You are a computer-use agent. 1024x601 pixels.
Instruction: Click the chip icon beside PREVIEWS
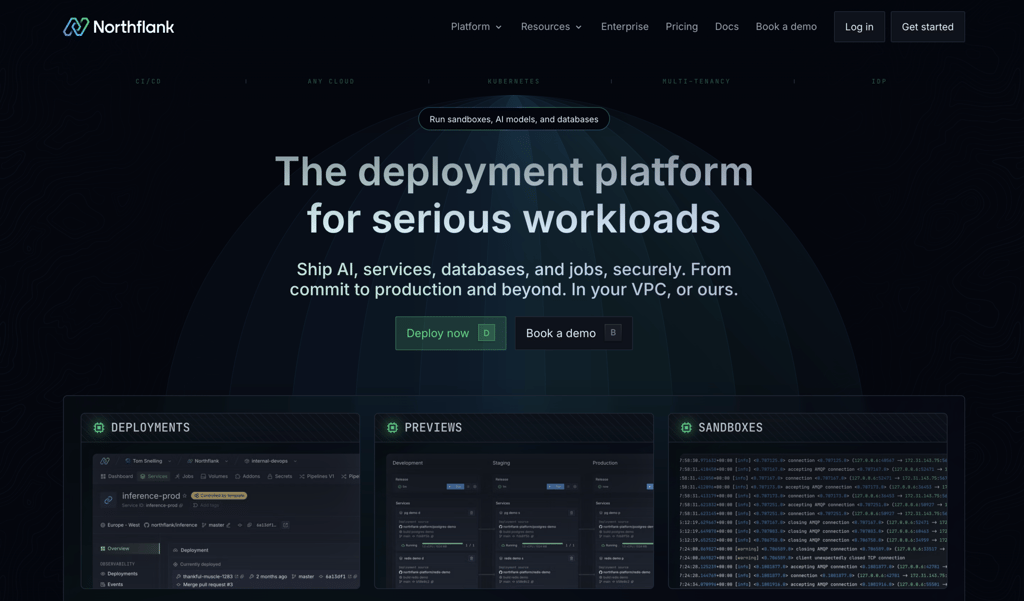pos(392,427)
